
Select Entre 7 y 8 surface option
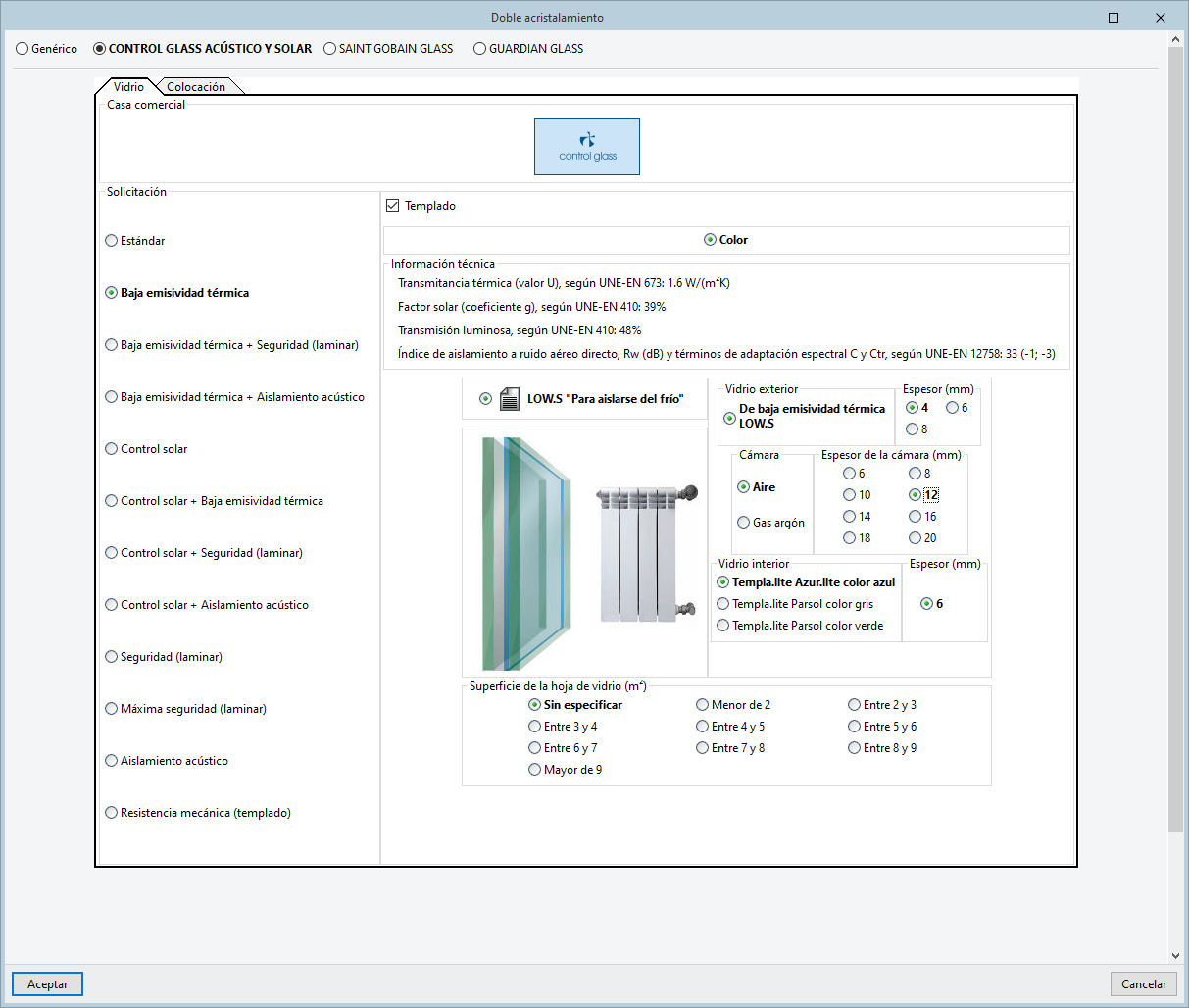(x=730, y=748)
